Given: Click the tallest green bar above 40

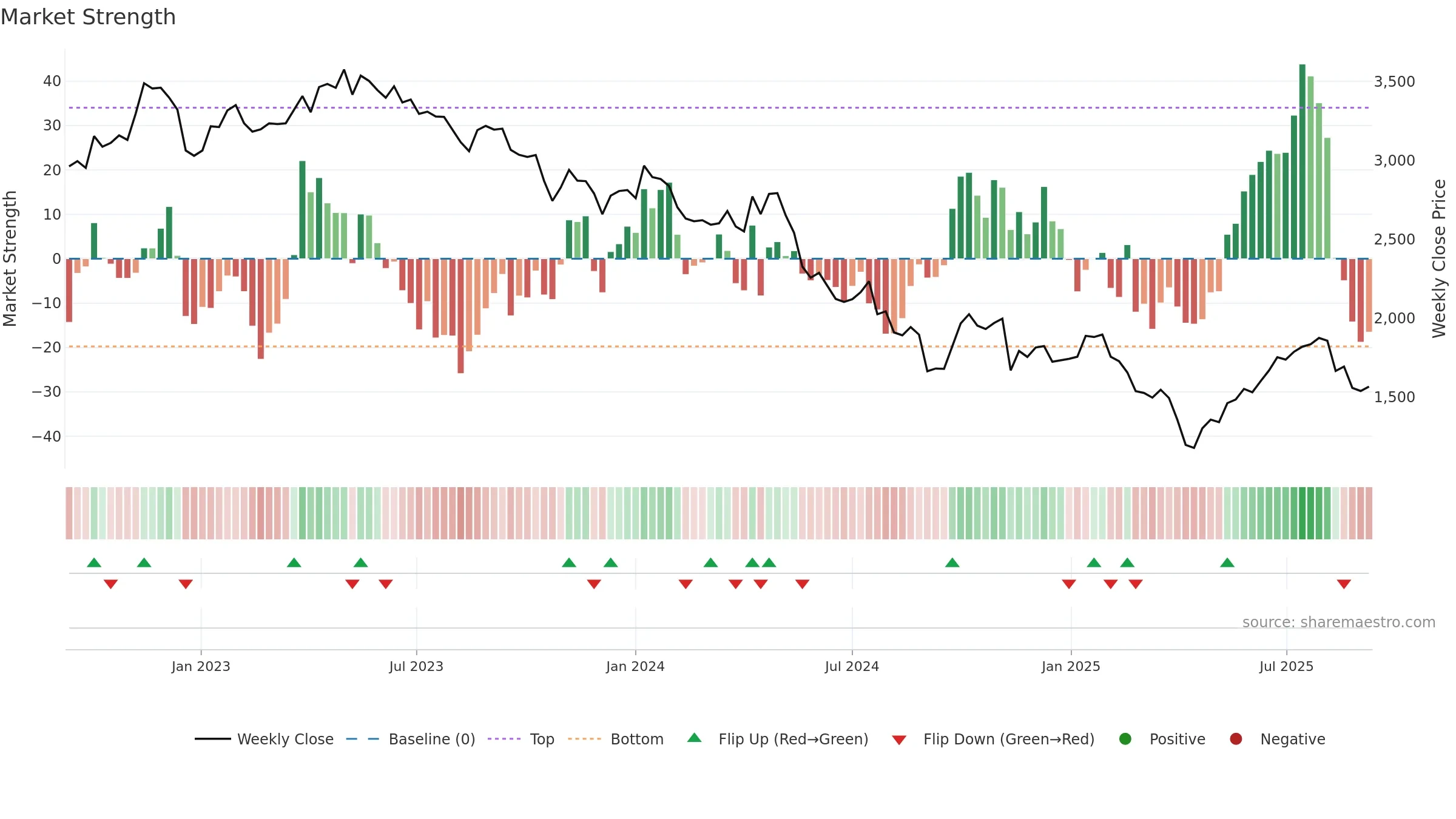Looking at the screenshot, I should (1303, 161).
